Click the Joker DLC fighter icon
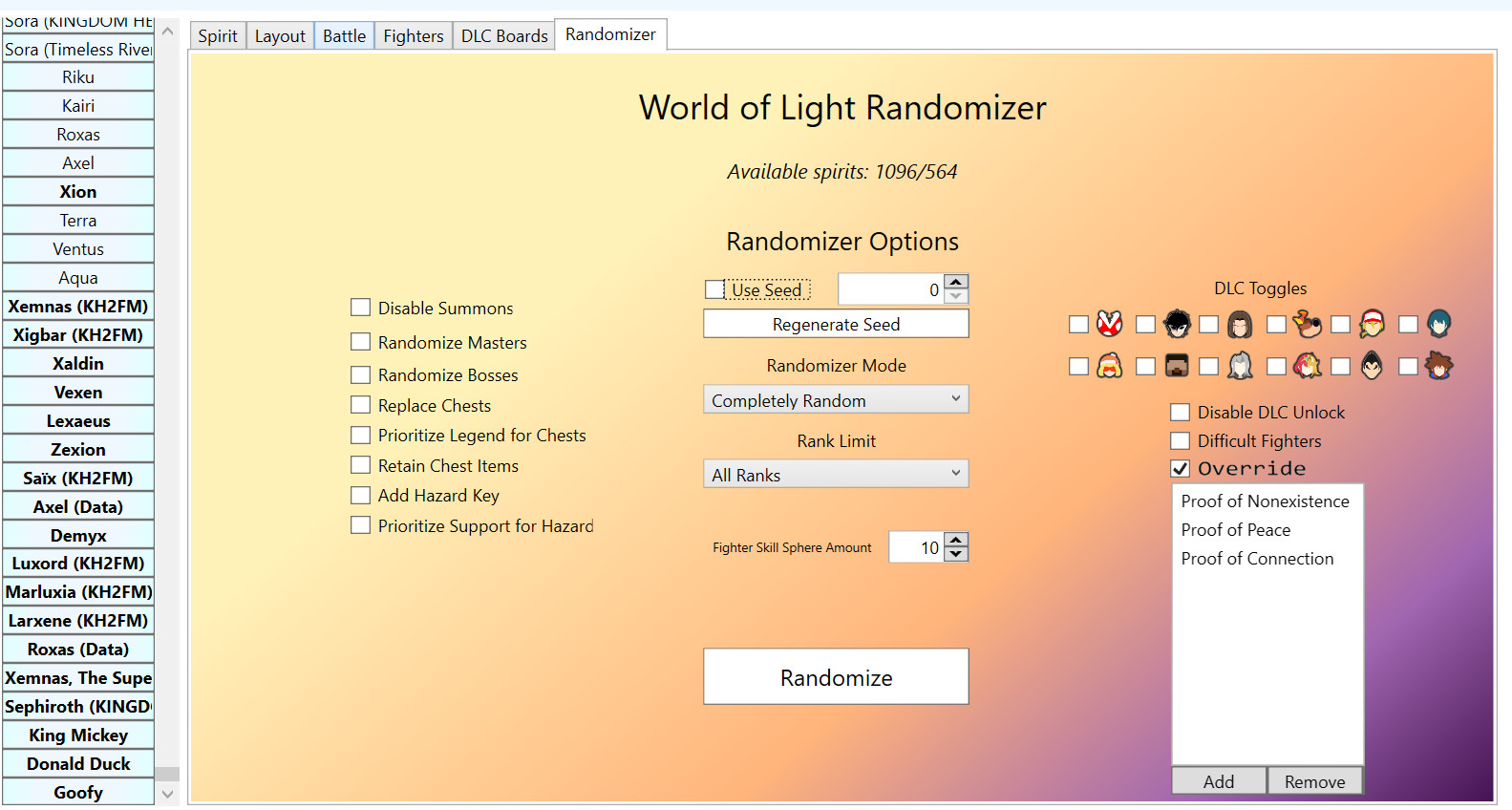 [x=1177, y=324]
